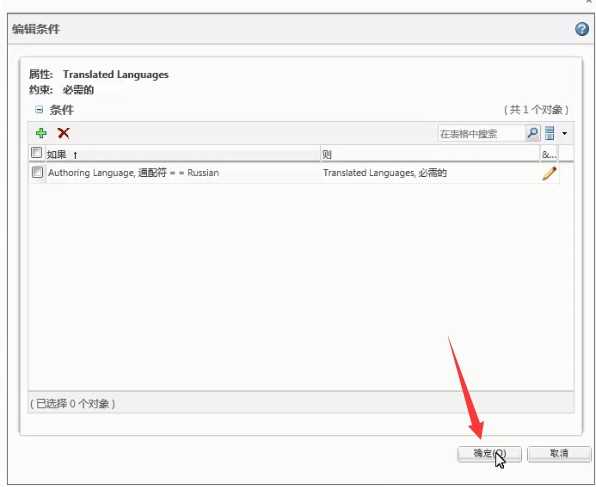Open the blue help question mark icon
The image size is (596, 487).
[582, 29]
